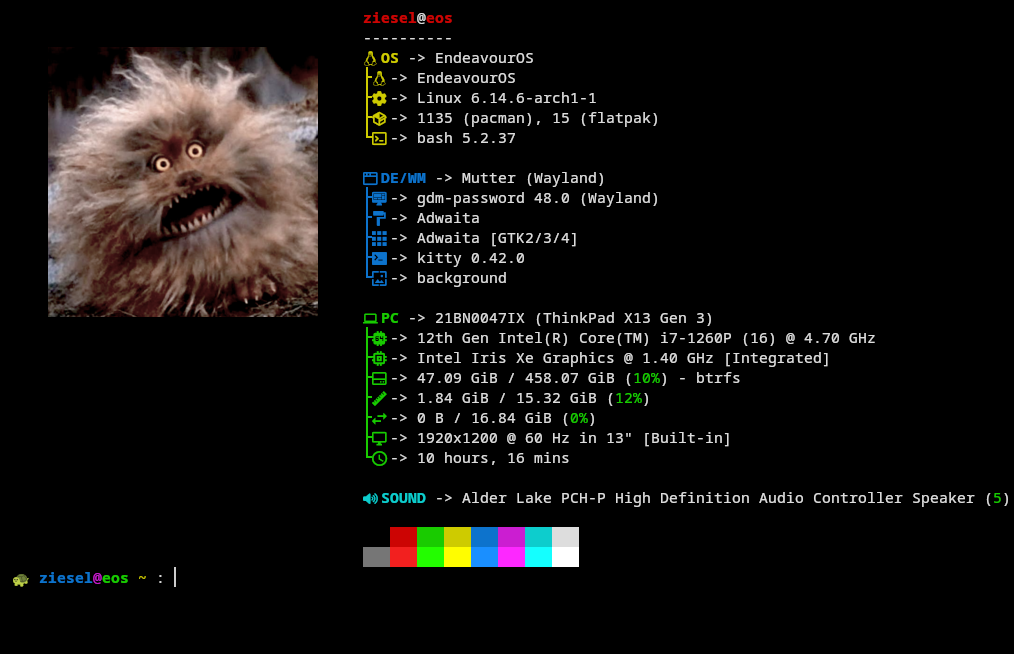
Task: Click the cyan SOUND heading label
Action: [403, 498]
